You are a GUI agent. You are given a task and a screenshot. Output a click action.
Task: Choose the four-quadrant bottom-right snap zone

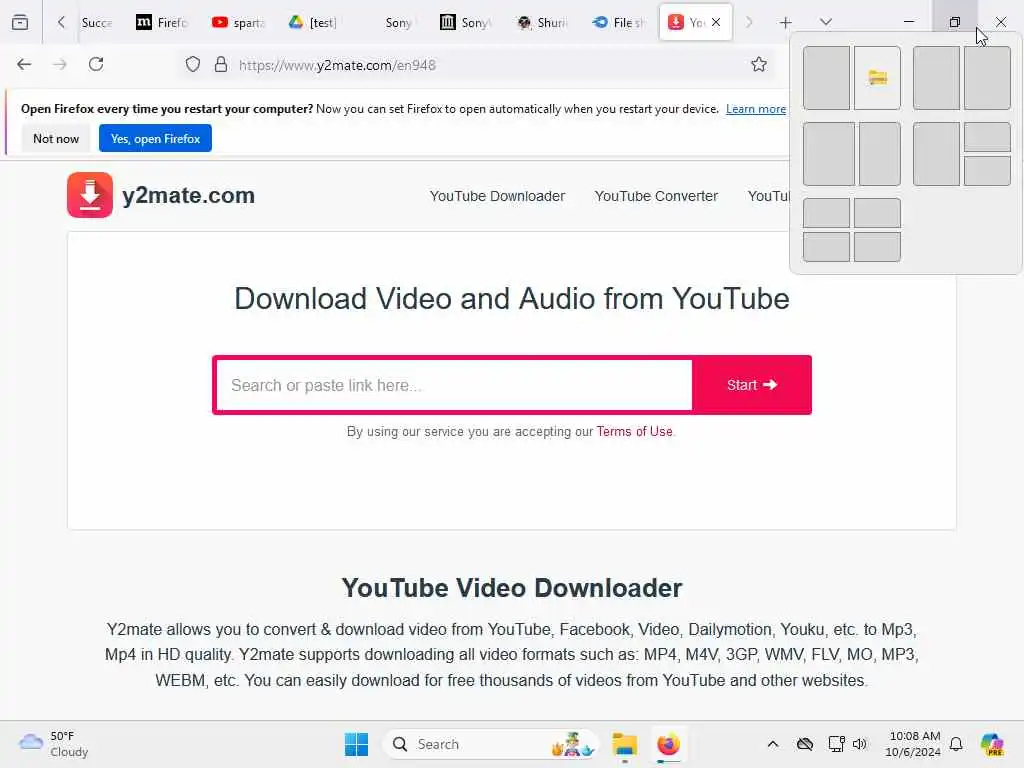[x=877, y=247]
